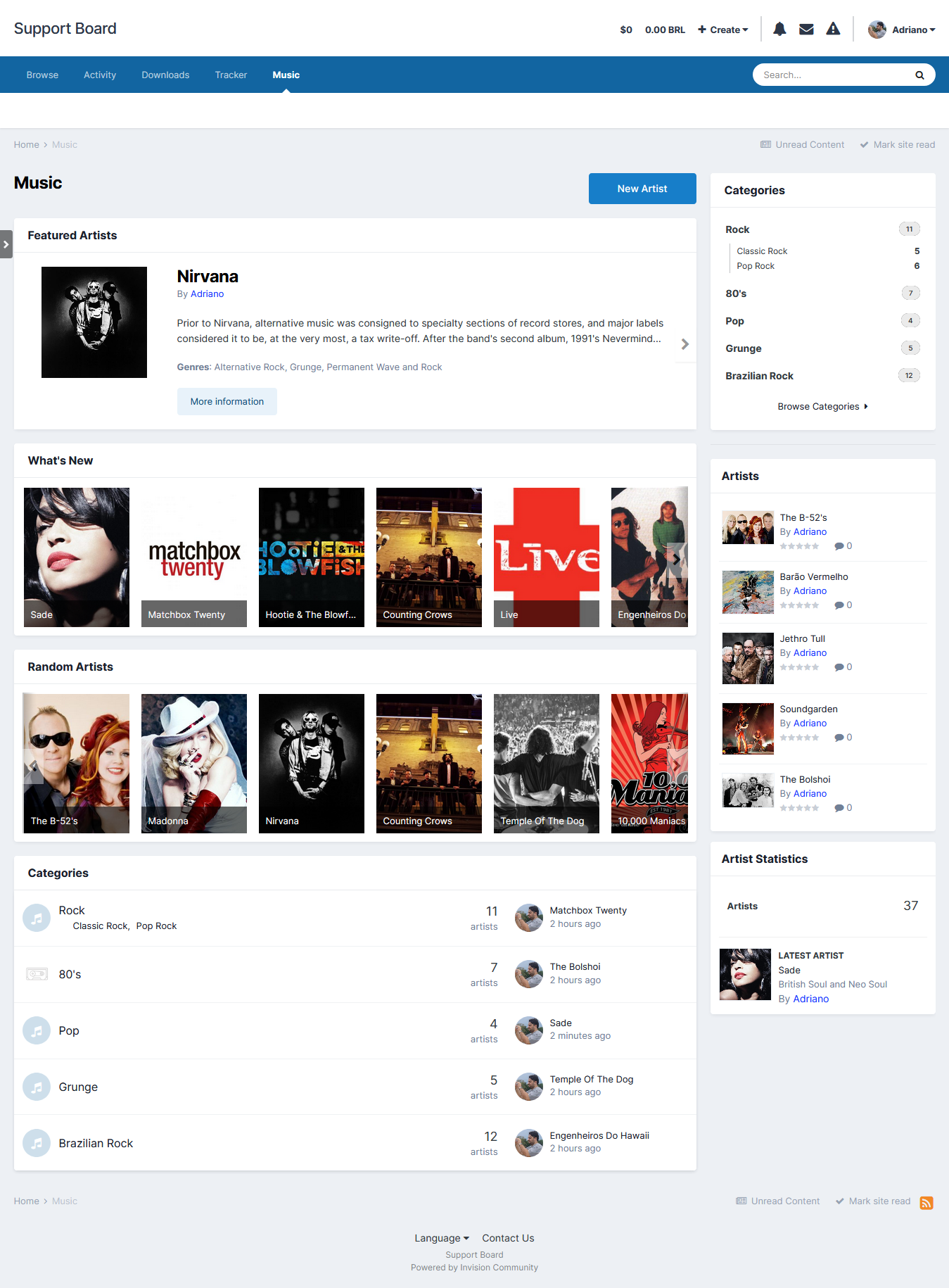
Task: Click the avatar beside The Bolshoi row
Action: coord(528,973)
